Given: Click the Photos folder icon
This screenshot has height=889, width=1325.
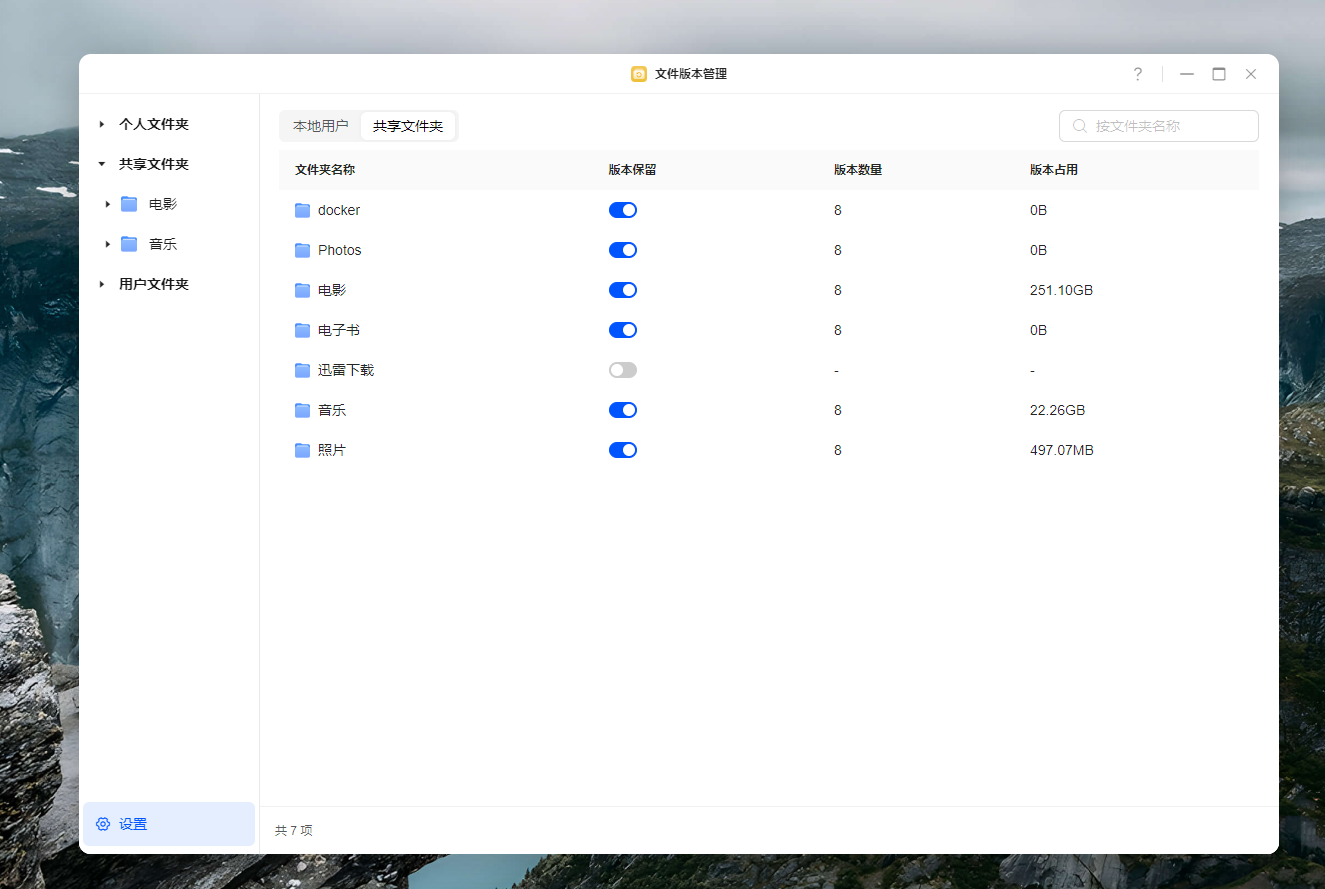Looking at the screenshot, I should tap(302, 250).
